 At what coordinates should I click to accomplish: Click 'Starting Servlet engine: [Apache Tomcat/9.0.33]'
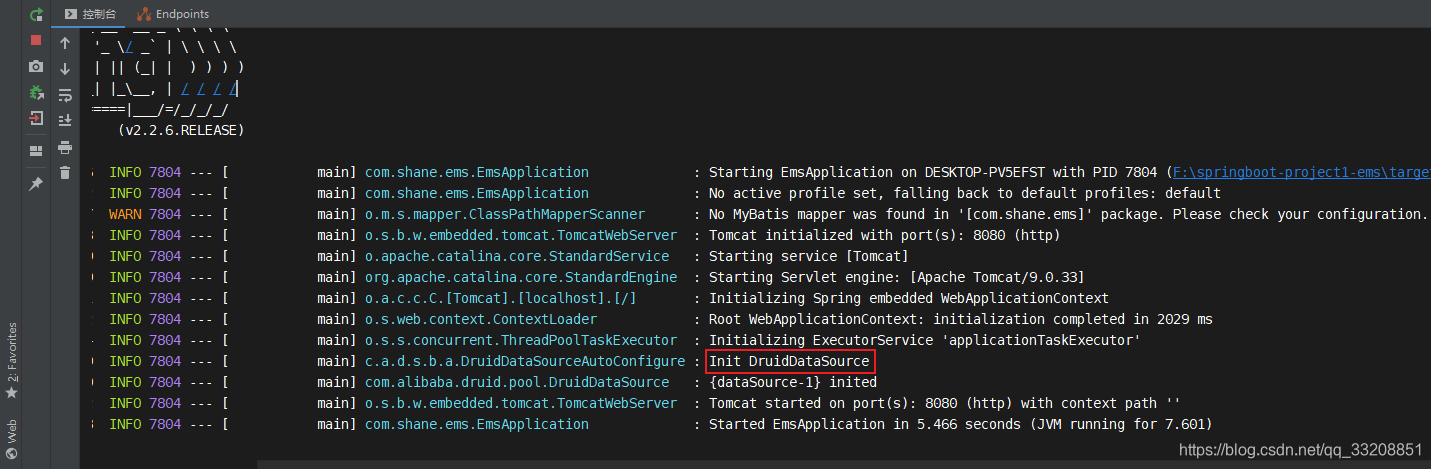897,277
